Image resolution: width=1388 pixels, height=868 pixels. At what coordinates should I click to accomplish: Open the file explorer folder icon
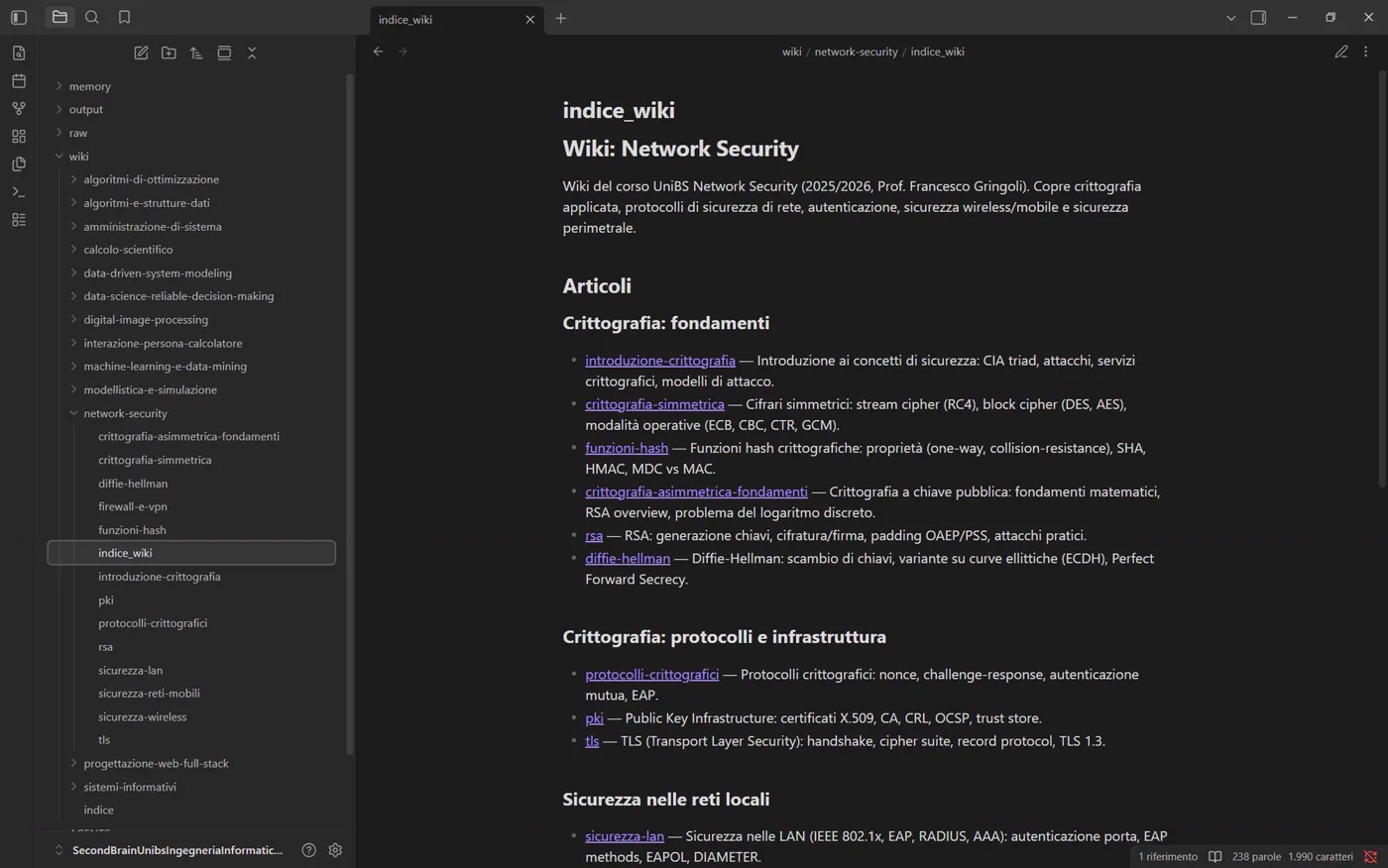(x=59, y=17)
